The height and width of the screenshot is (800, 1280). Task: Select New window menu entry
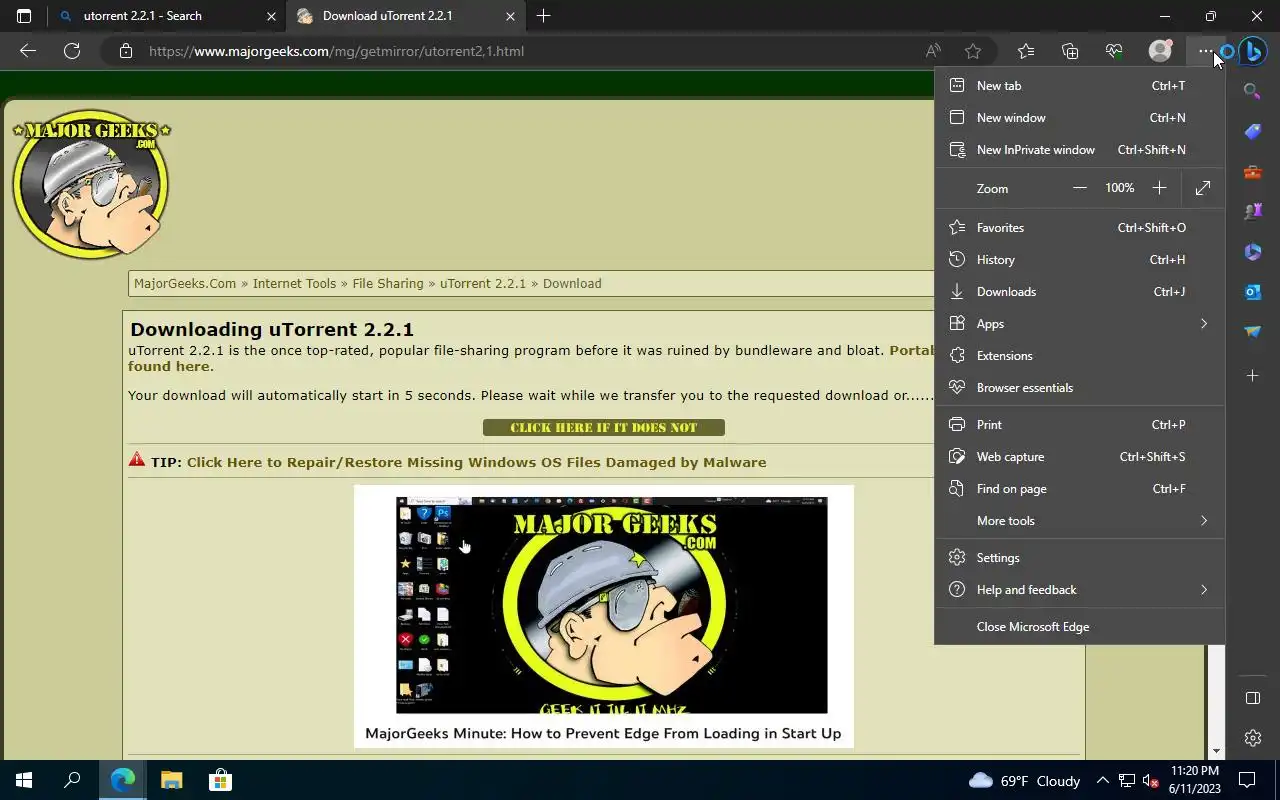(x=1080, y=118)
